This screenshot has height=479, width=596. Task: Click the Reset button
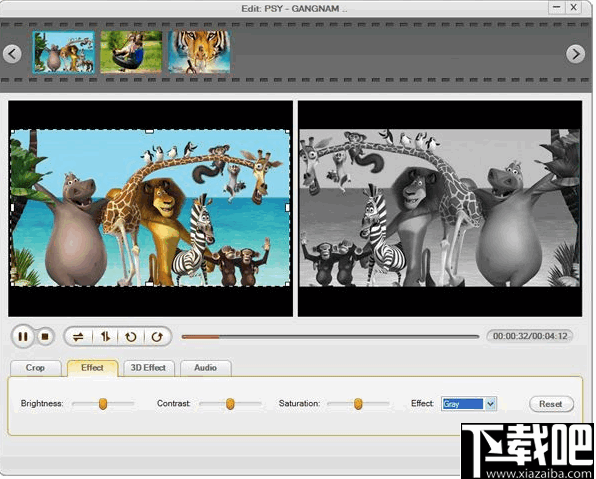point(551,404)
